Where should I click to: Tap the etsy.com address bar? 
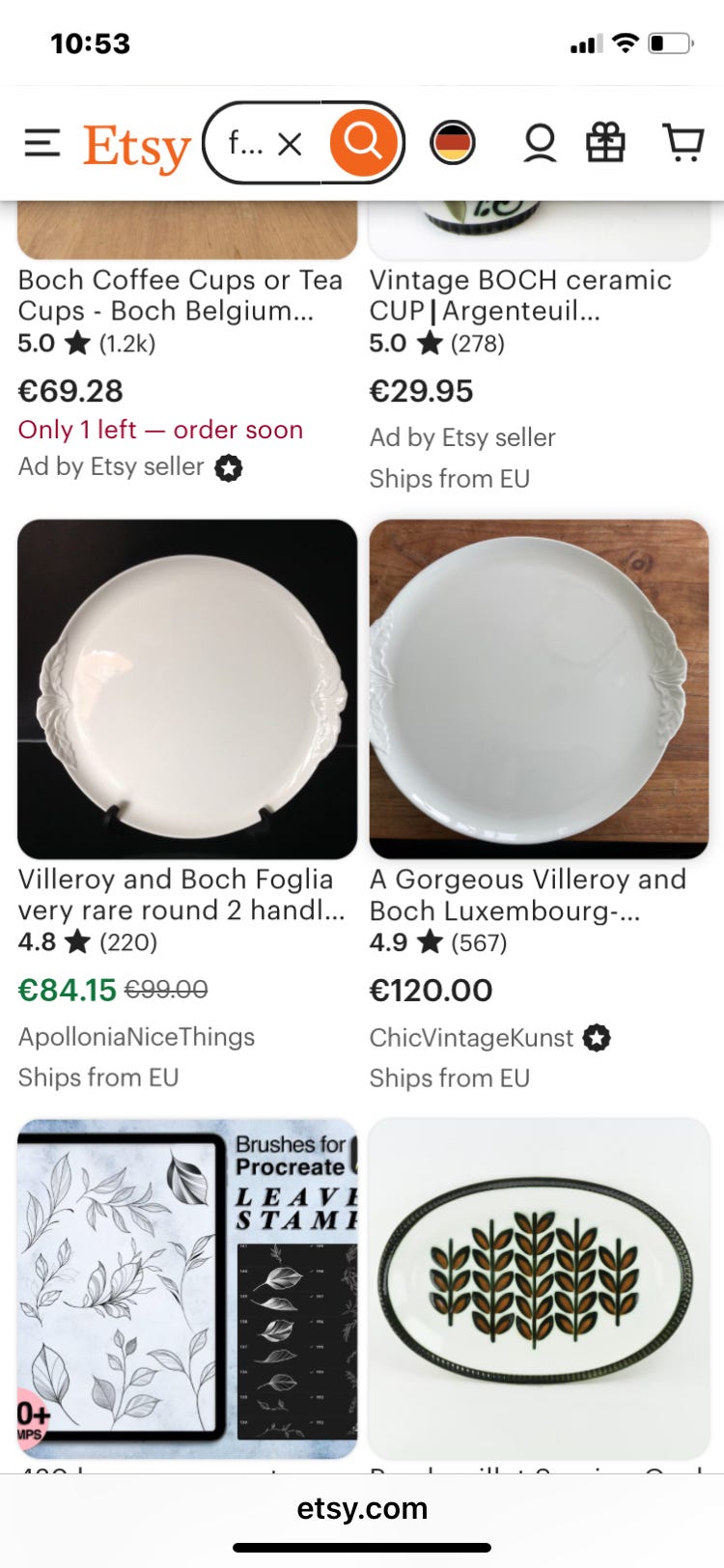[362, 1508]
